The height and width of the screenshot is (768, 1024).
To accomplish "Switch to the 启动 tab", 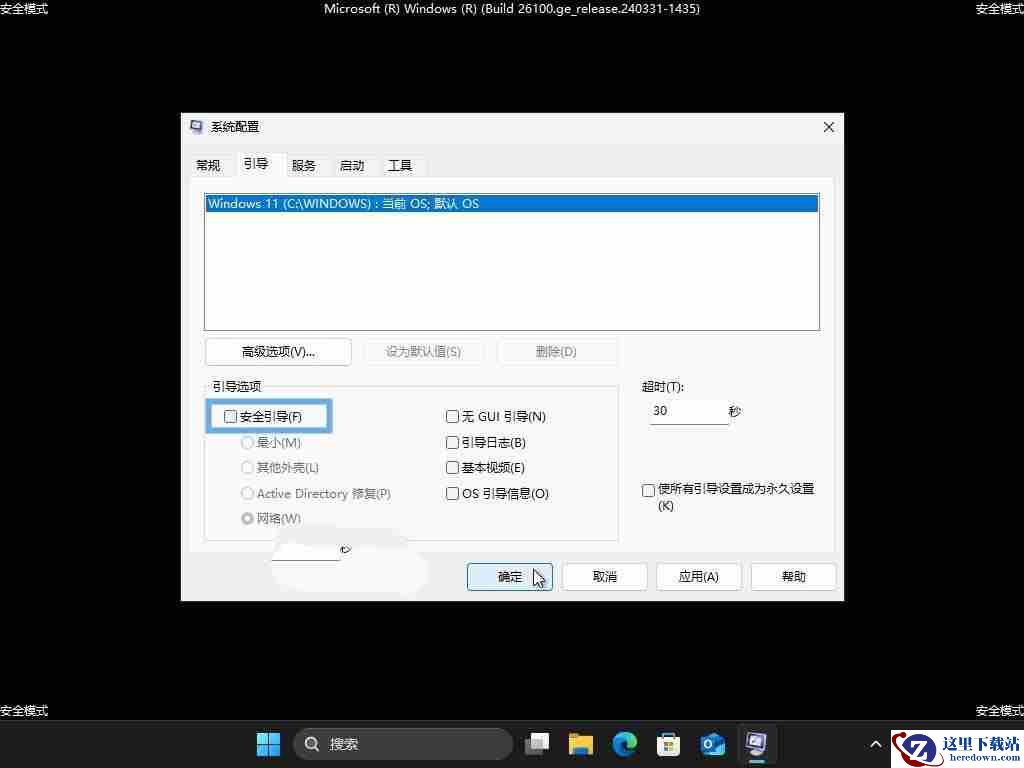I will click(x=352, y=165).
